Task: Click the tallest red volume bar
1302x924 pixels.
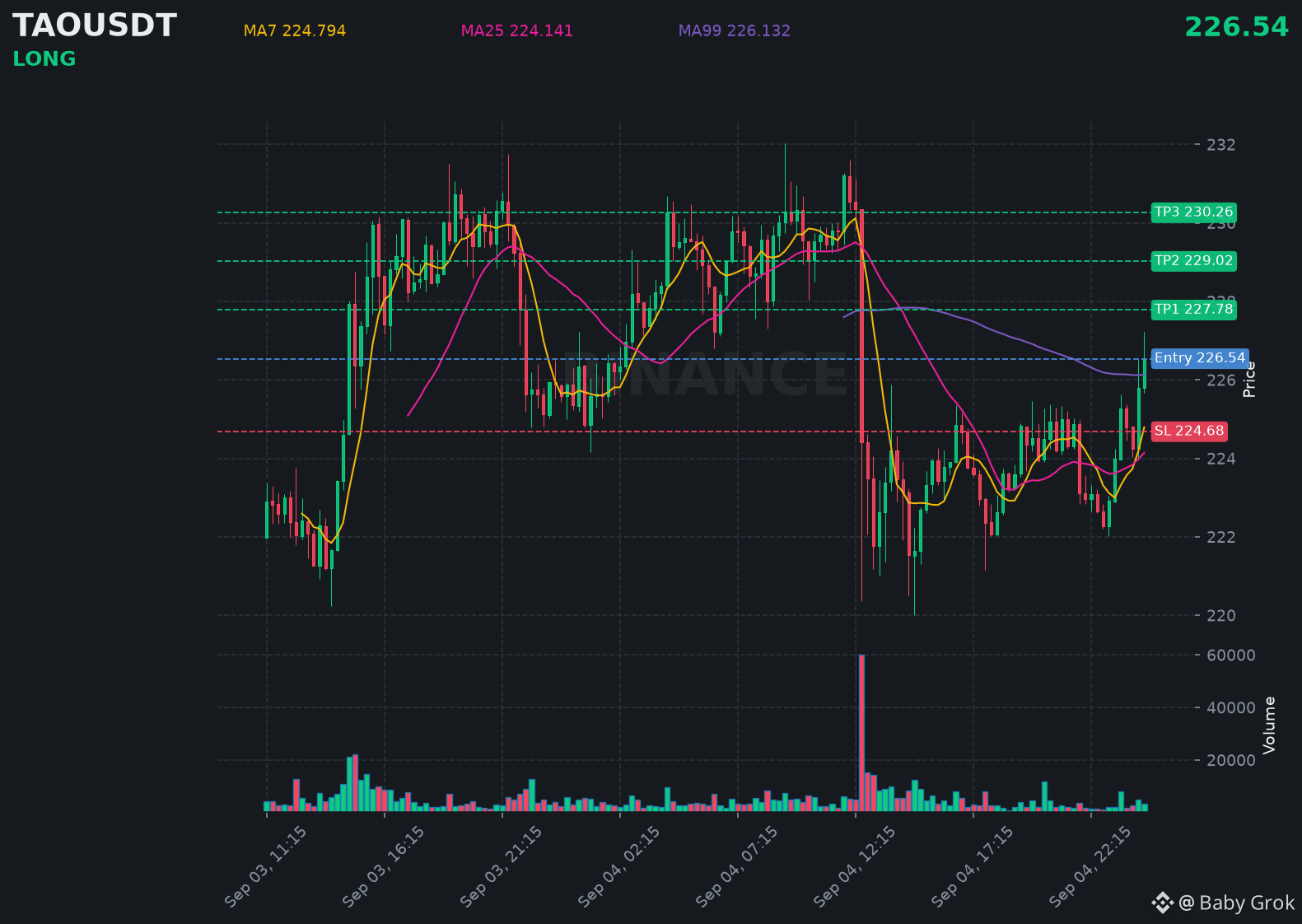Action: pyautogui.click(x=861, y=733)
